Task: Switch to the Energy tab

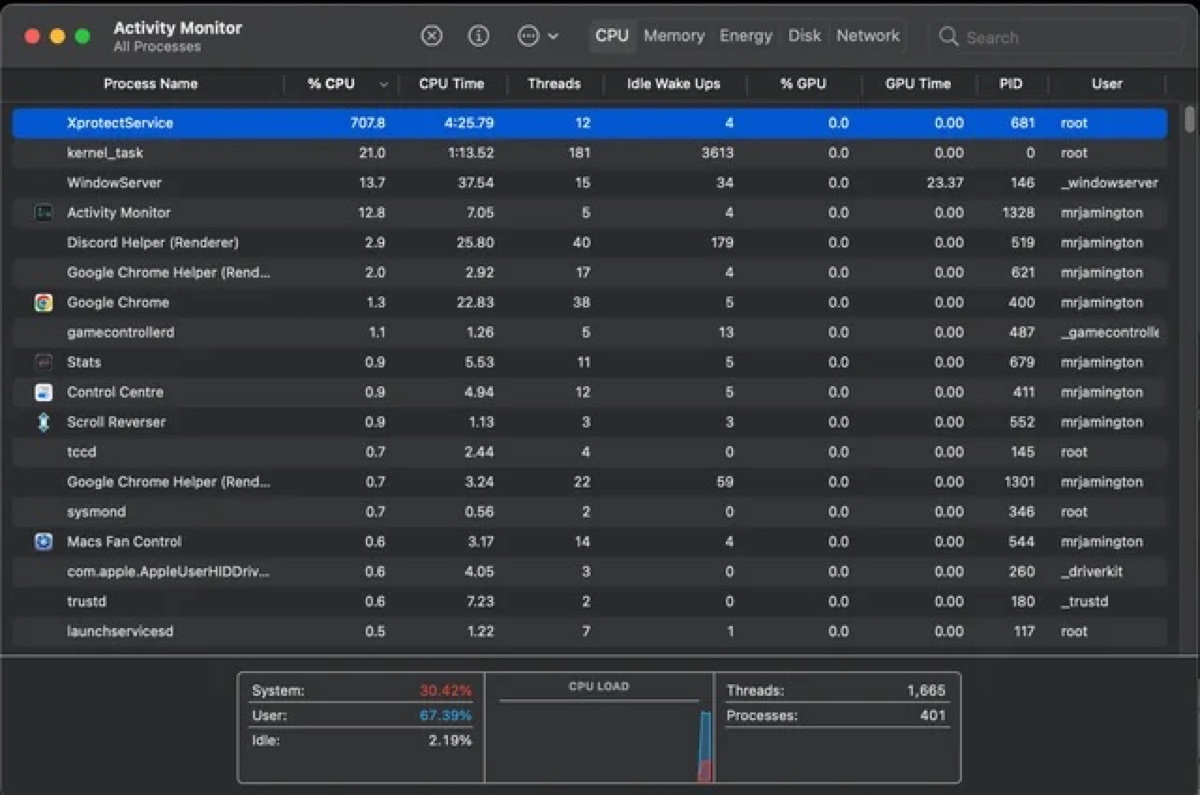Action: point(746,36)
